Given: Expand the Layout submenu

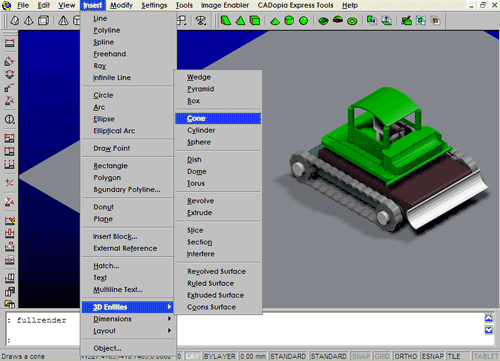Looking at the screenshot, I should (128, 331).
